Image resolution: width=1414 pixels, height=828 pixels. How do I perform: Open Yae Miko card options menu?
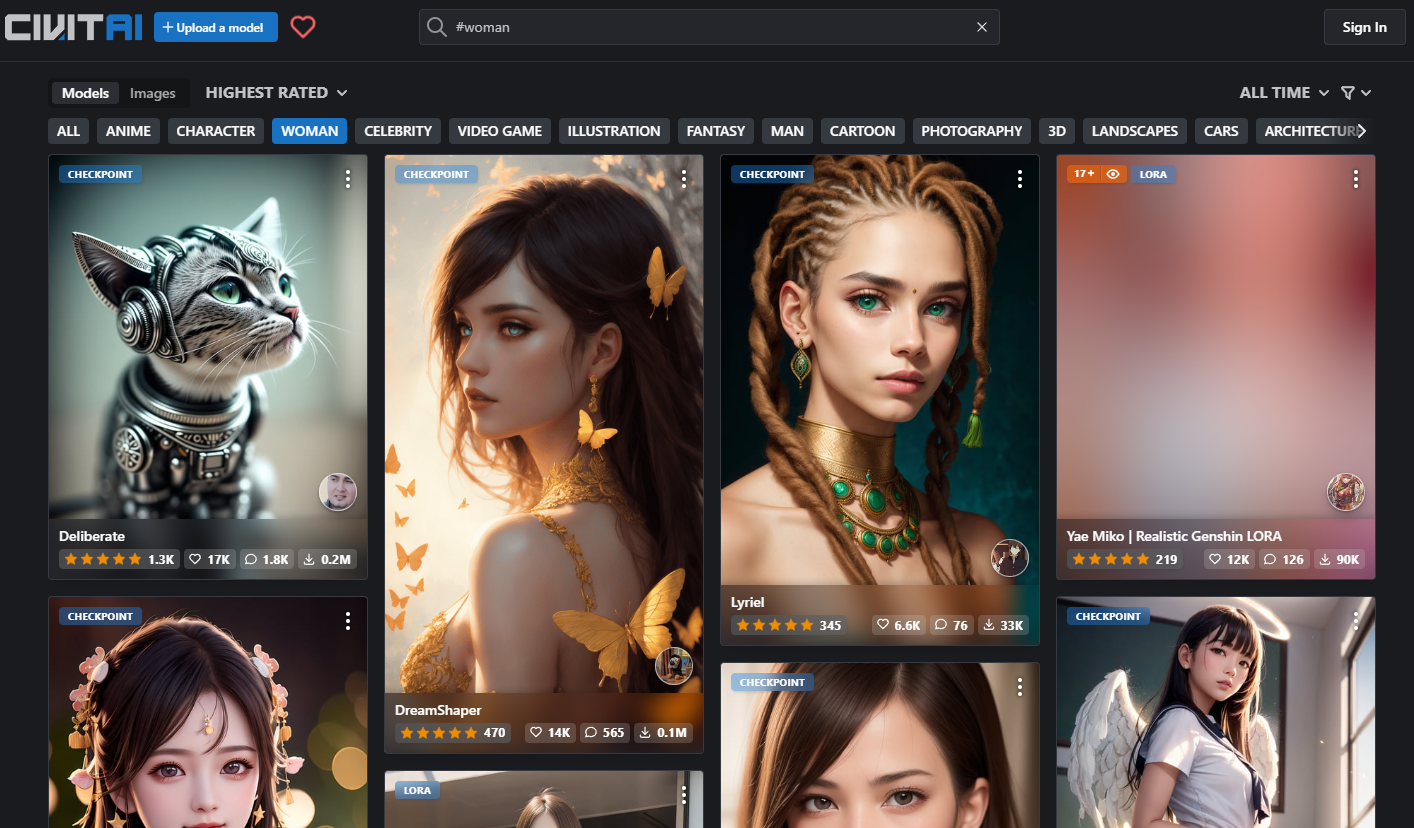point(1356,179)
